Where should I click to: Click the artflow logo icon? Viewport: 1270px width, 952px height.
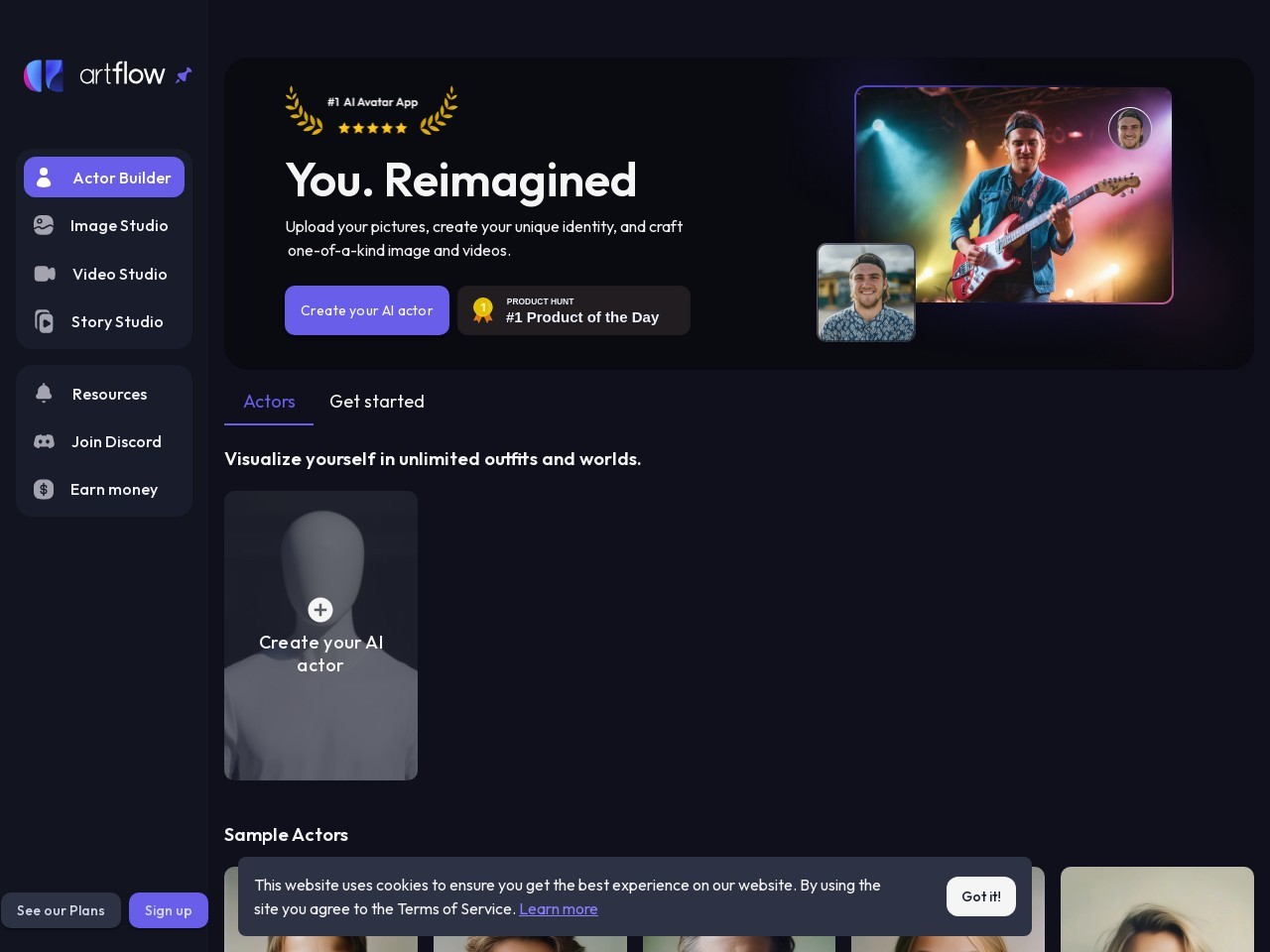pyautogui.click(x=44, y=75)
